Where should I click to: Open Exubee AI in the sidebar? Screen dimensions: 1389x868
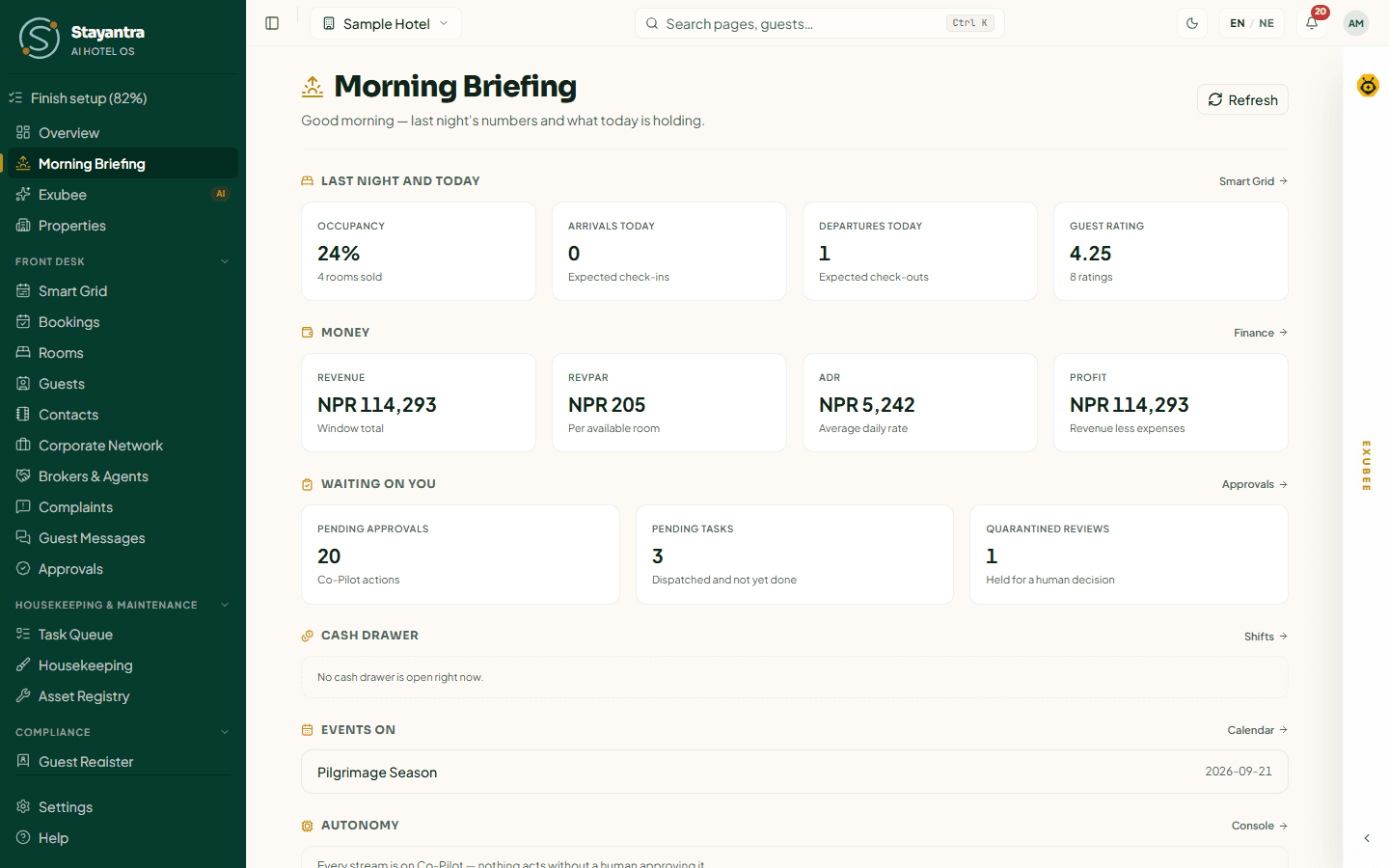tap(123, 195)
